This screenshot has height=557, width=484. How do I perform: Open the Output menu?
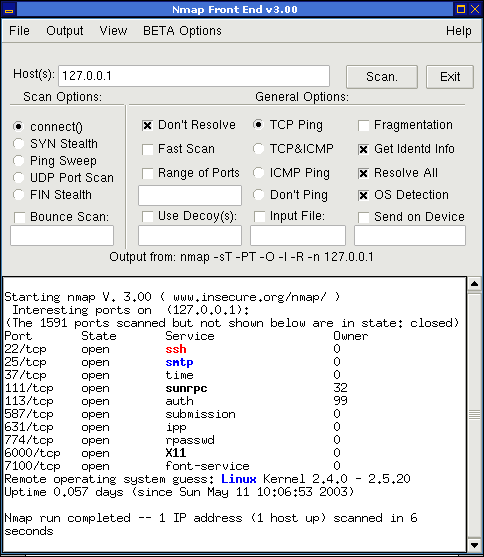point(65,31)
